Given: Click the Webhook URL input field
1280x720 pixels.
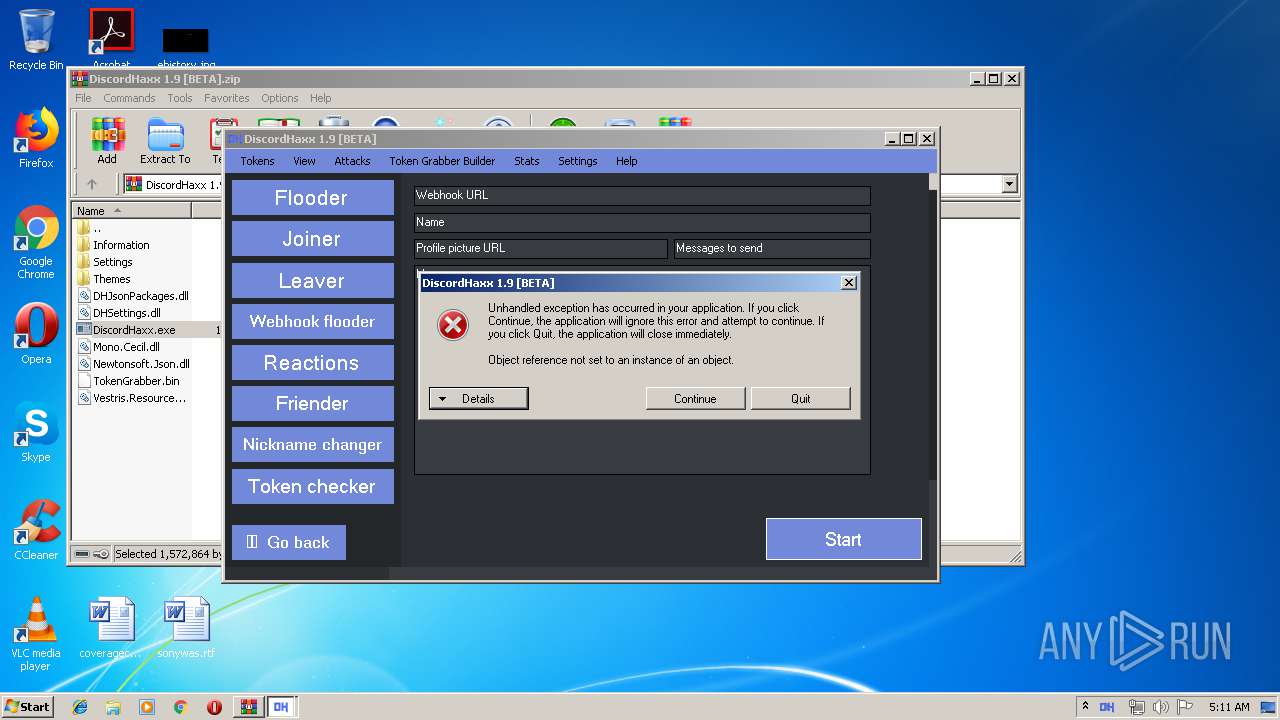Looking at the screenshot, I should (642, 196).
